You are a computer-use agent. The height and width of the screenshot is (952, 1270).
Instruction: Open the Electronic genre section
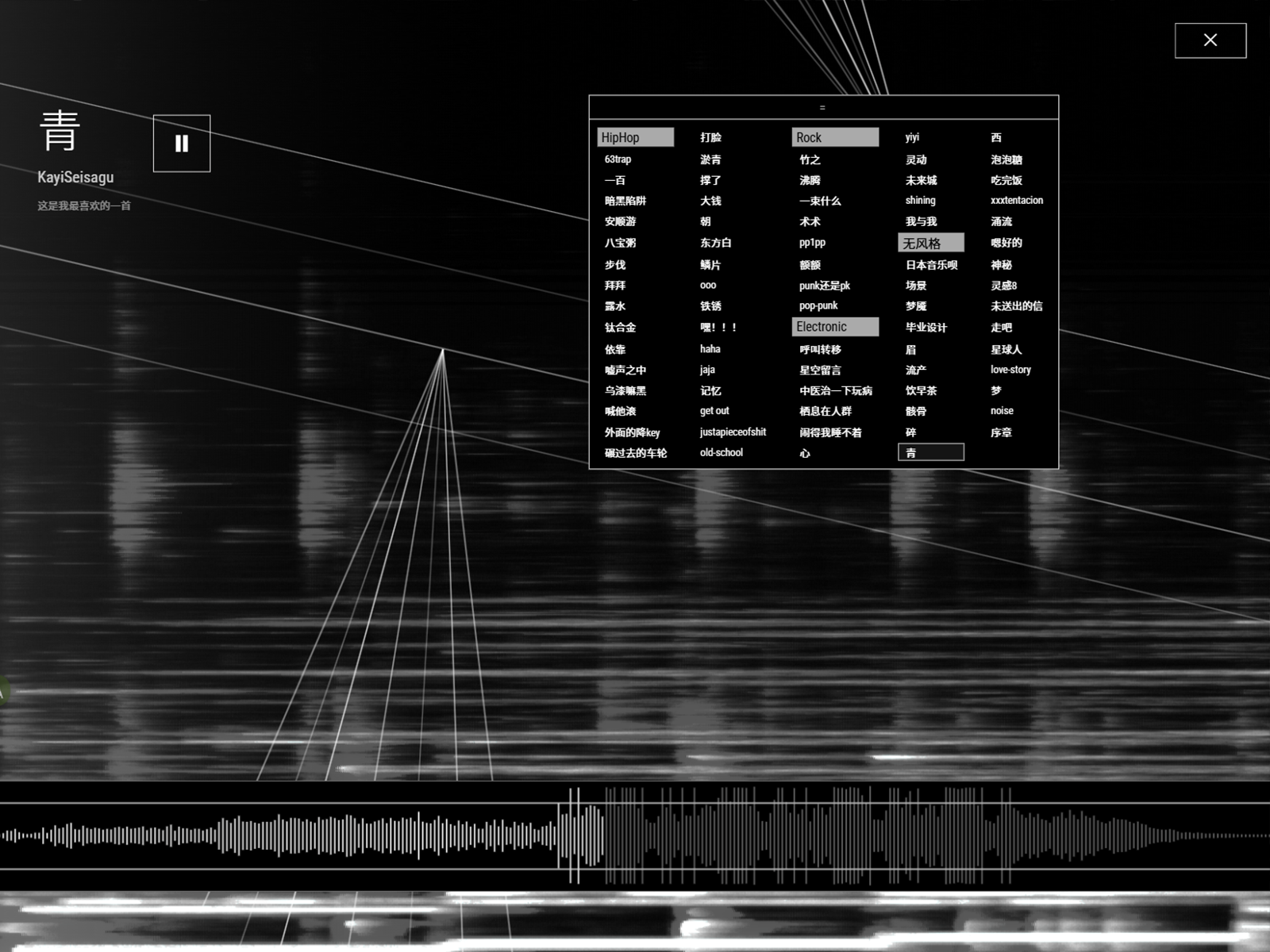[835, 327]
